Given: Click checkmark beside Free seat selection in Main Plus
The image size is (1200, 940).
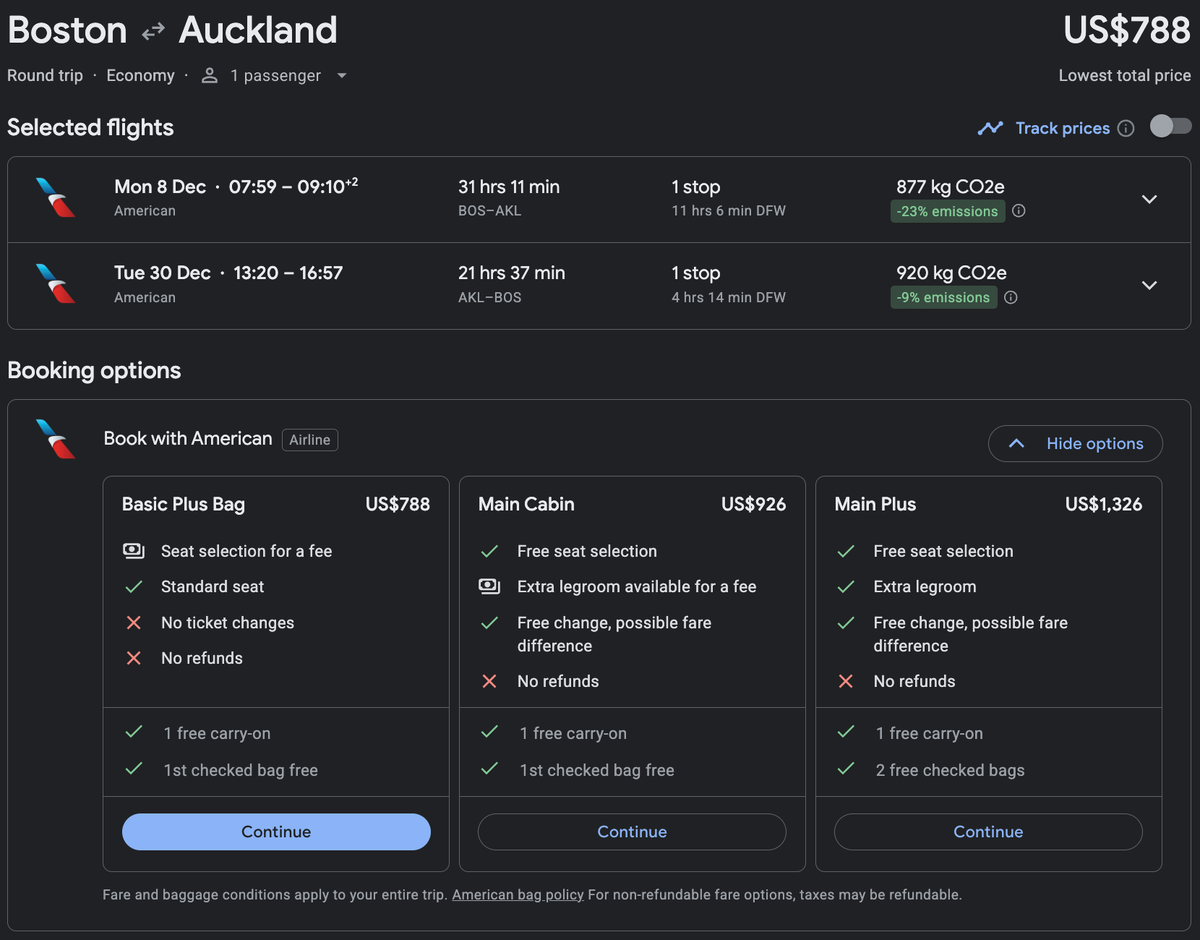Looking at the screenshot, I should pos(846,551).
